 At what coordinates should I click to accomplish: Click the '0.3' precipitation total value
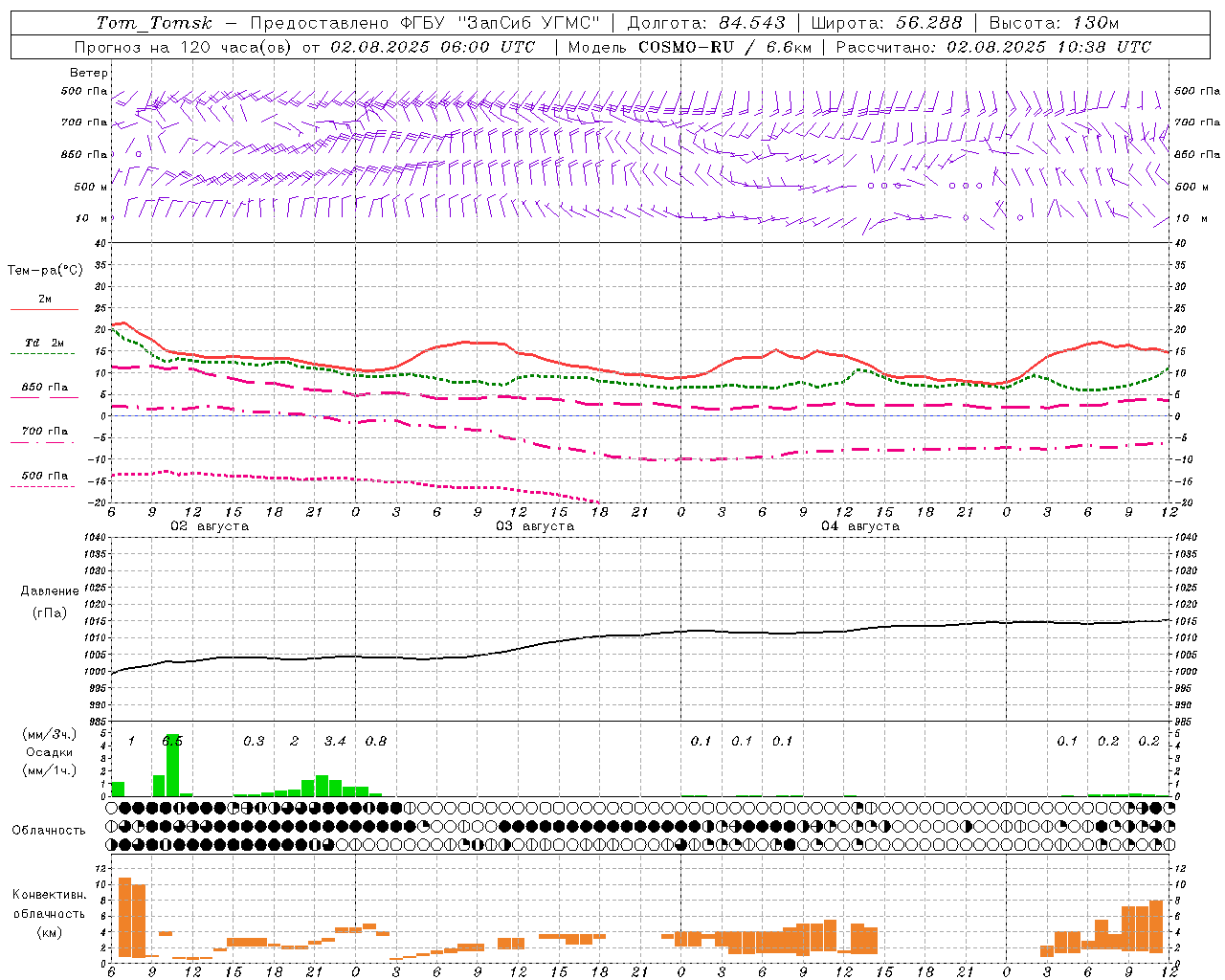[254, 741]
